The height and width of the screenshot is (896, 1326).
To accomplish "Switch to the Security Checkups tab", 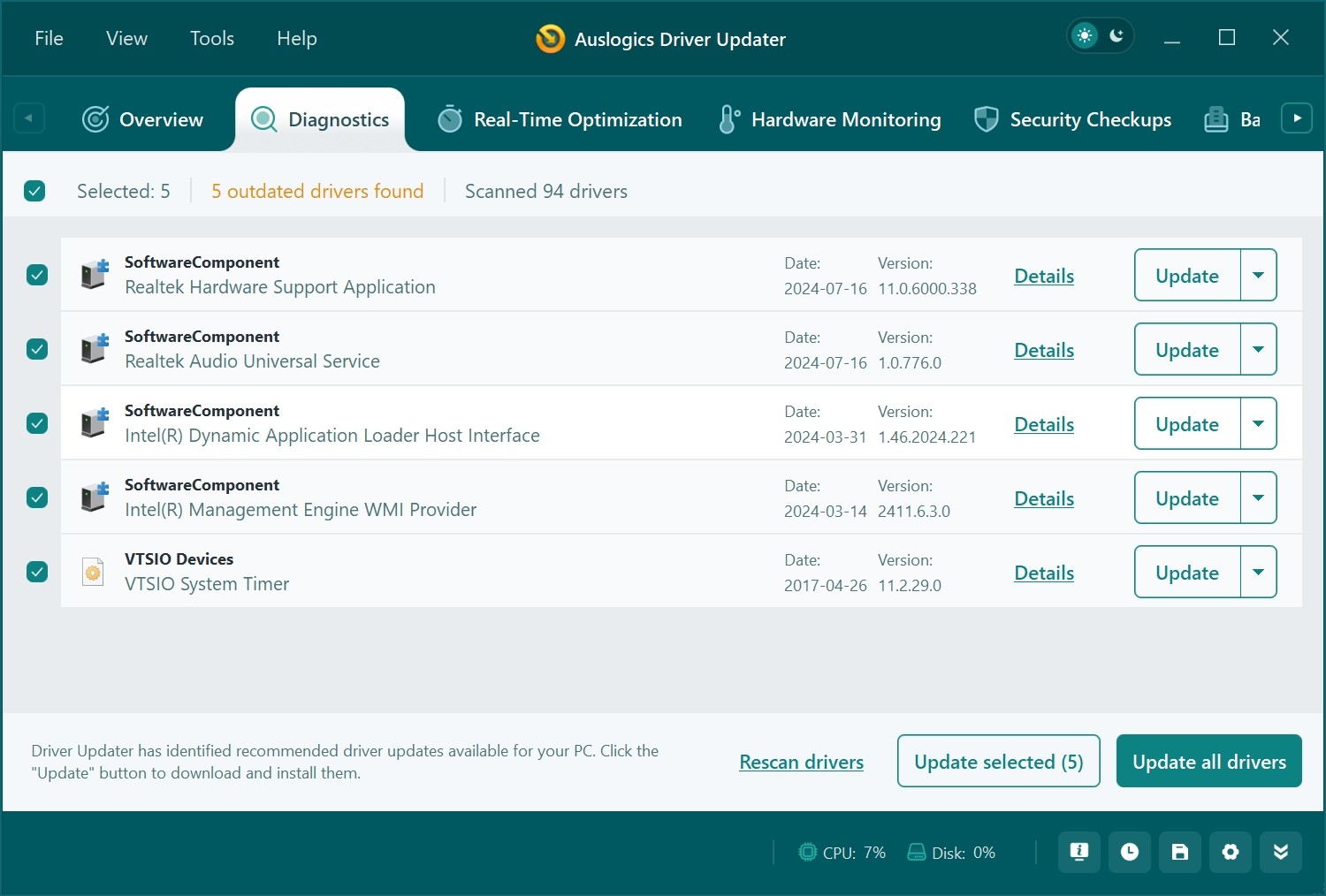I will coord(1072,119).
